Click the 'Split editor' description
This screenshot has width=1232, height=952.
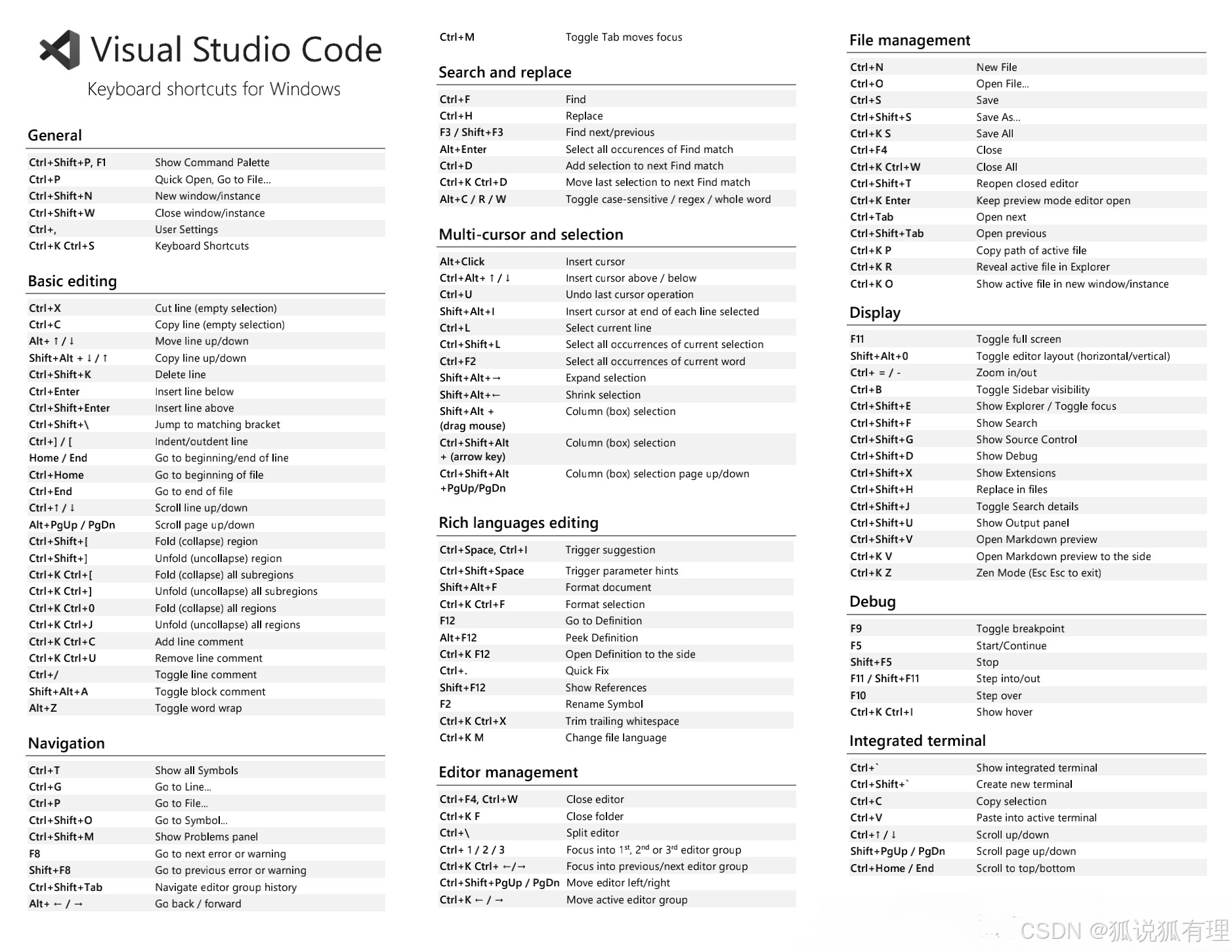click(592, 833)
